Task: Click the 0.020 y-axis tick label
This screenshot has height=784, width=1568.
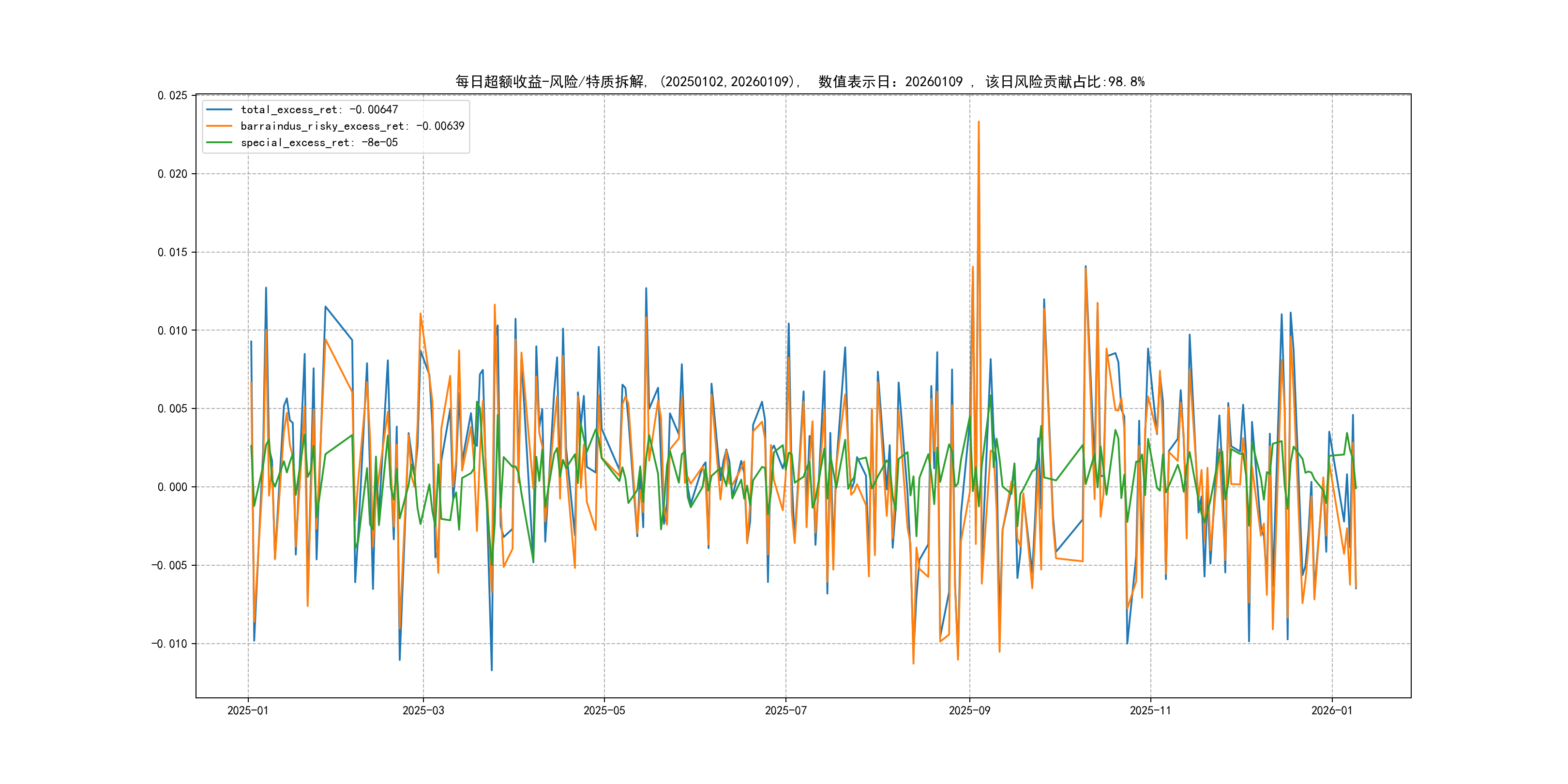Action: coord(172,174)
